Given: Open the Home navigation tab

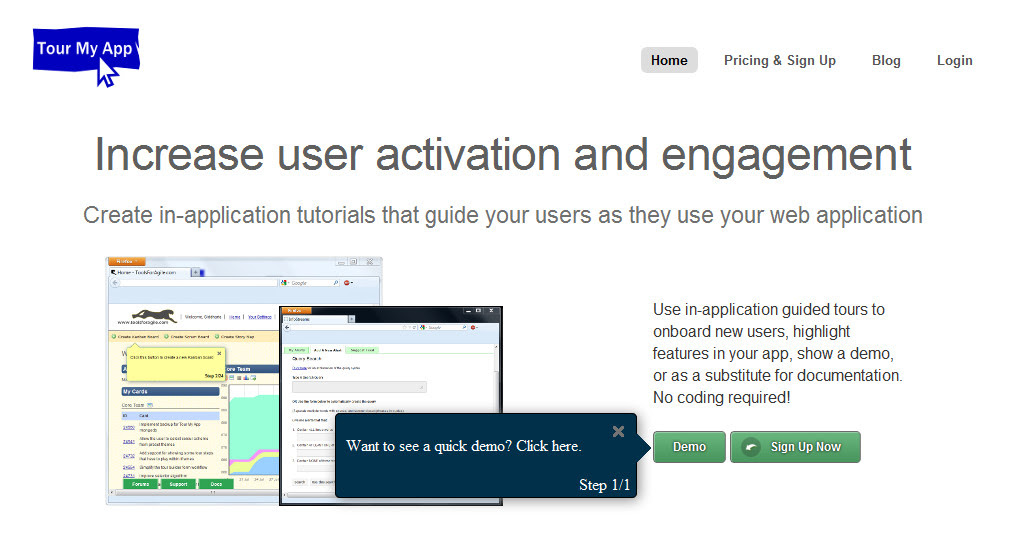Looking at the screenshot, I should point(669,60).
